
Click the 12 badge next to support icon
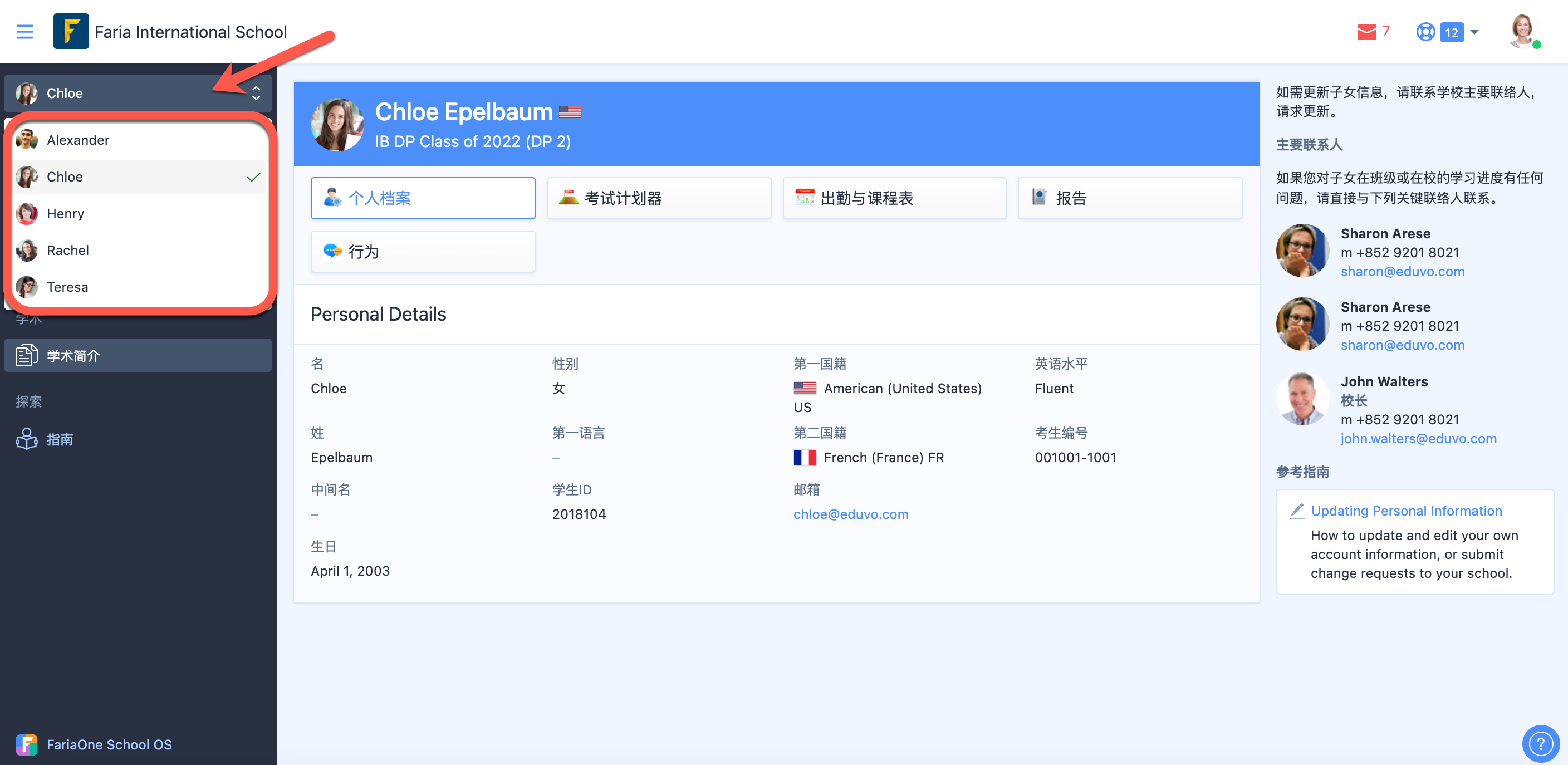(x=1451, y=32)
